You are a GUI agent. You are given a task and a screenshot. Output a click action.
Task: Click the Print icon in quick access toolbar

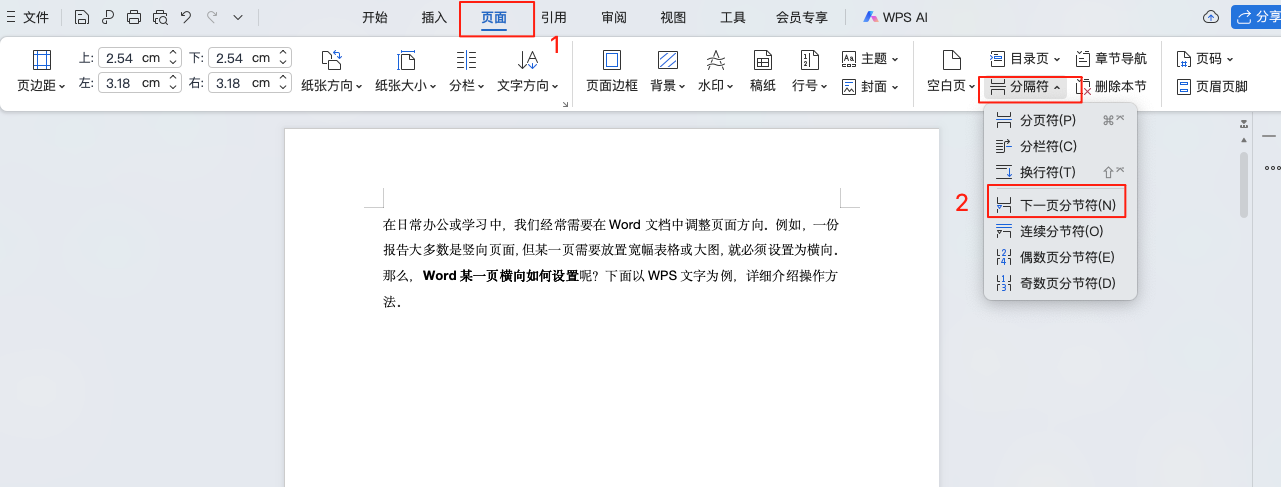click(x=134, y=17)
